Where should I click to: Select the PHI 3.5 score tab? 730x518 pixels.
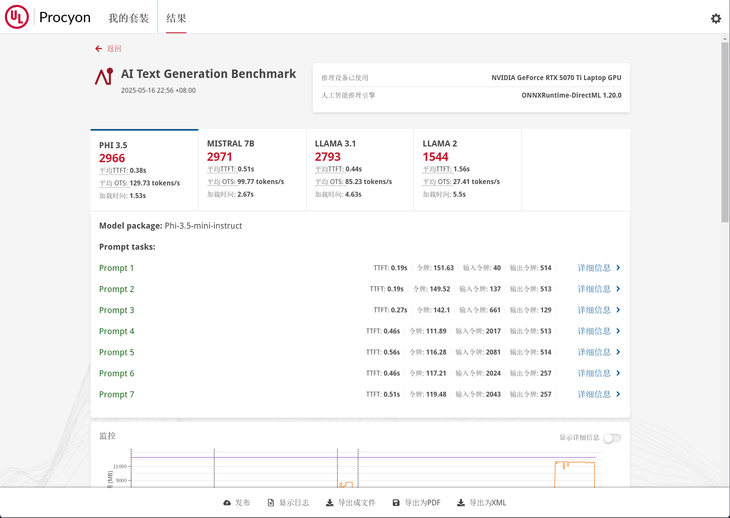(x=144, y=170)
